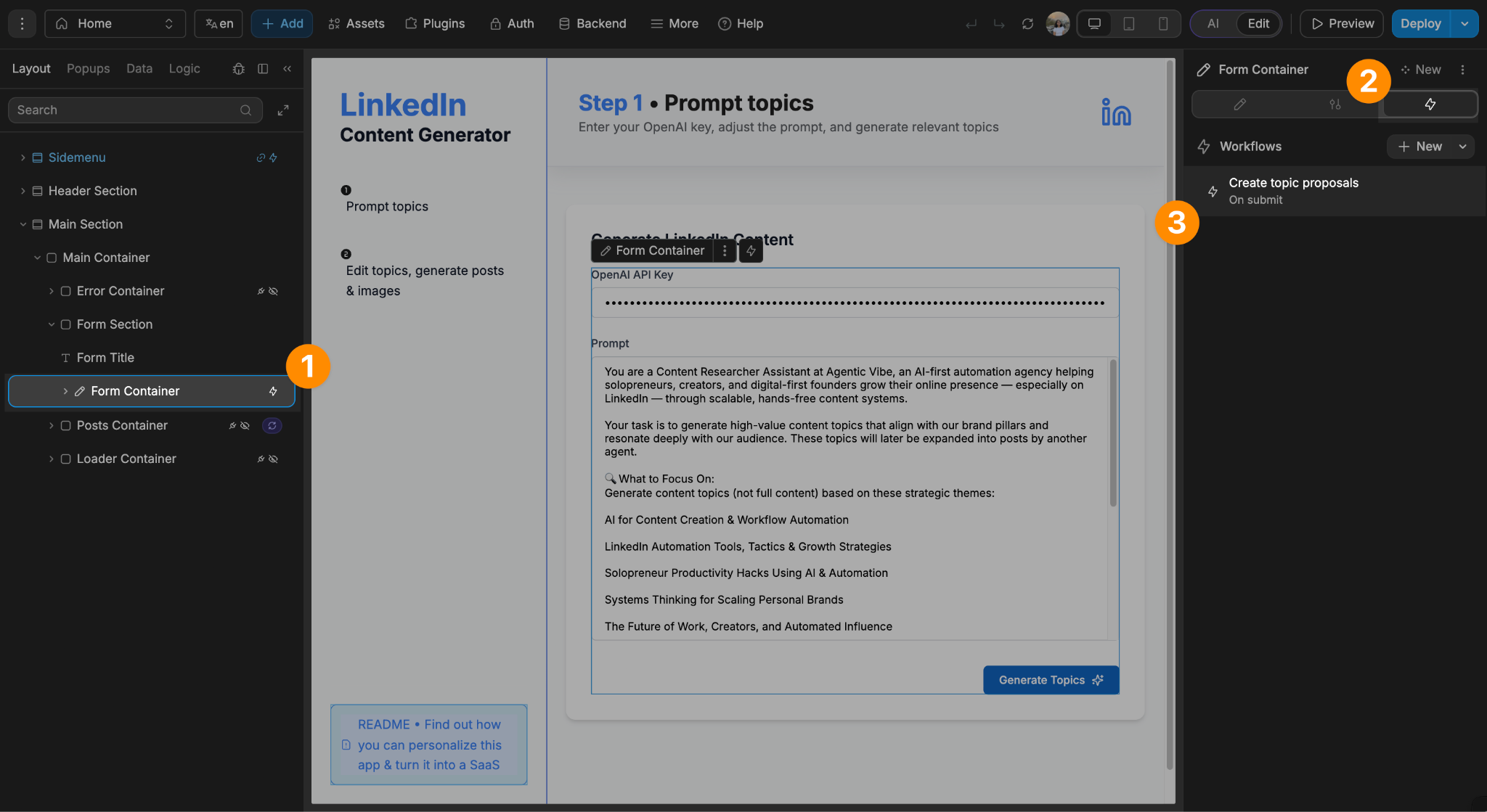Click canvas Form Container workflow lightning icon
Image resolution: width=1487 pixels, height=812 pixels.
point(751,250)
